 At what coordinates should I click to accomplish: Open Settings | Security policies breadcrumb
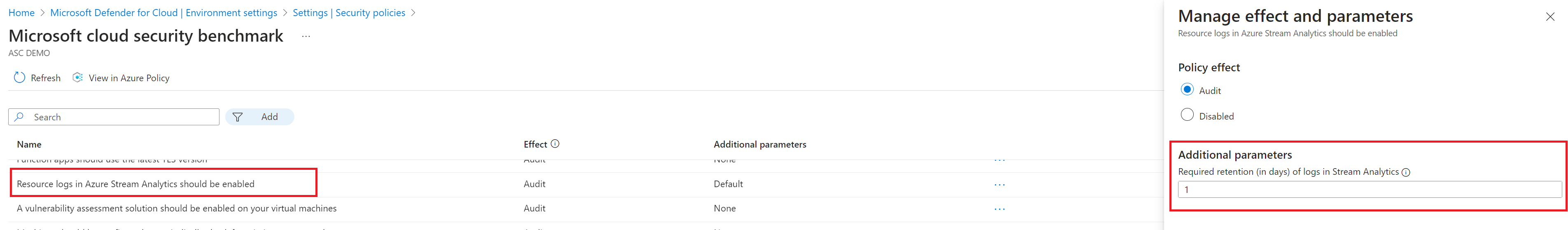[x=349, y=13]
